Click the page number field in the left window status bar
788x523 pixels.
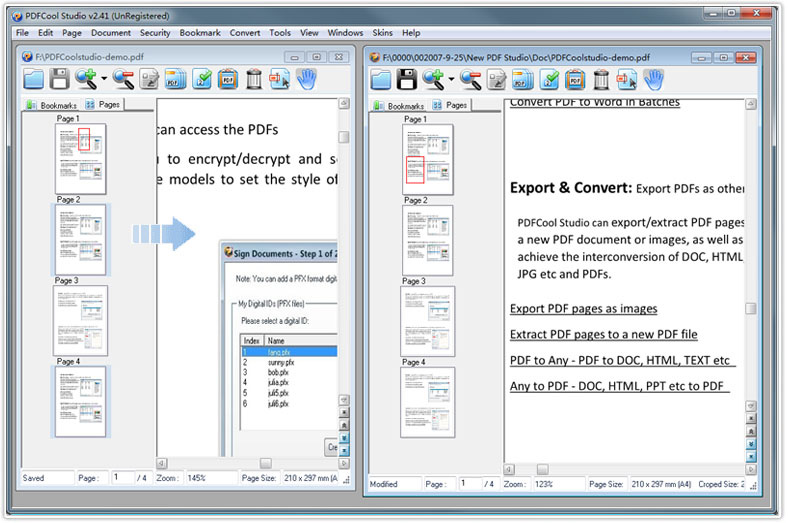pyautogui.click(x=123, y=478)
